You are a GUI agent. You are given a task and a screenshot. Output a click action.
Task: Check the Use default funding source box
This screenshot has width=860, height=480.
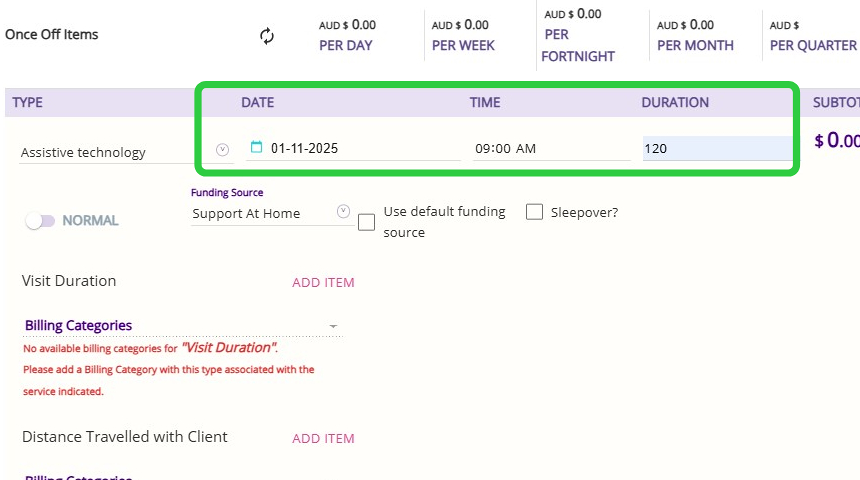pyautogui.click(x=367, y=222)
